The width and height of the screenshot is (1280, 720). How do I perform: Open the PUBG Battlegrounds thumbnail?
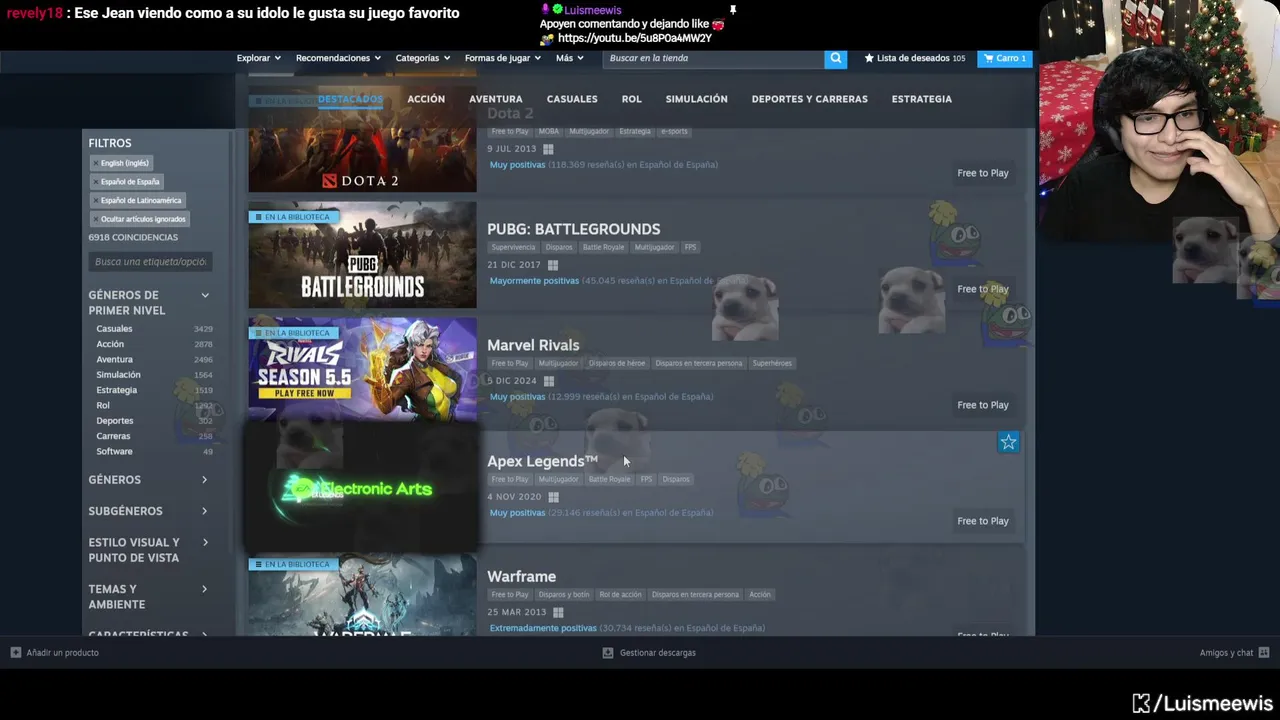(x=362, y=255)
